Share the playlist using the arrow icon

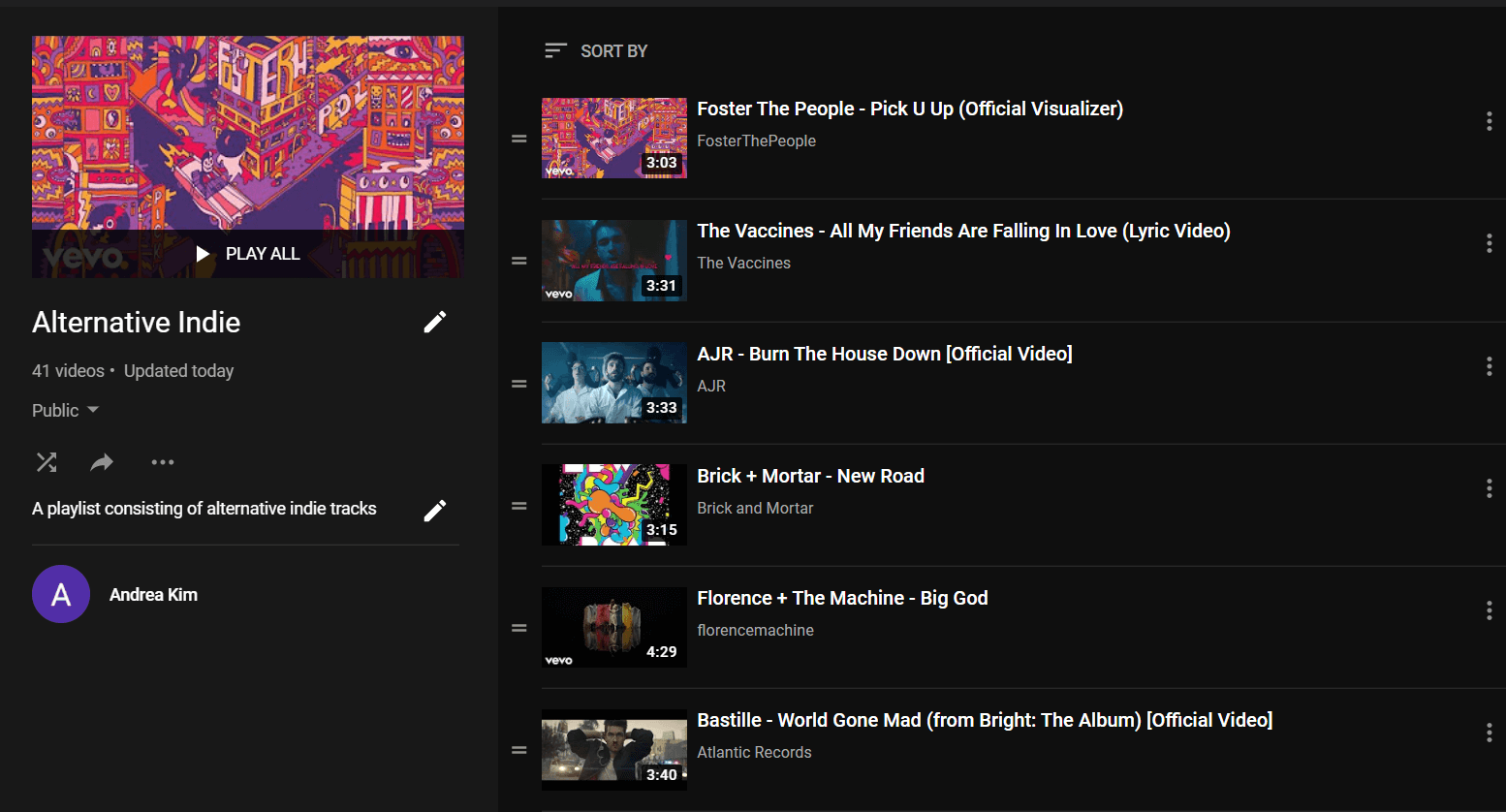(x=102, y=462)
